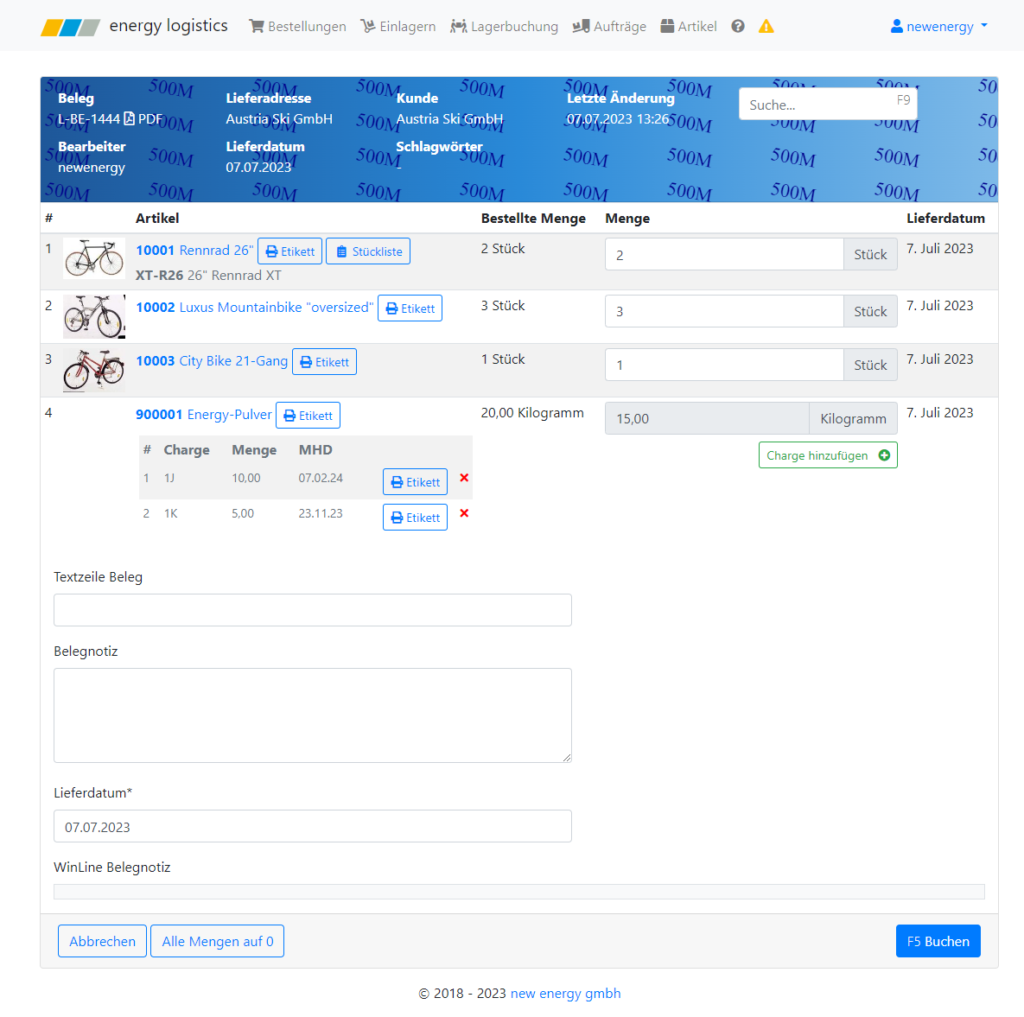Click the yellow warning triangle icon
Viewport: 1024px width, 1017px height.
(766, 26)
